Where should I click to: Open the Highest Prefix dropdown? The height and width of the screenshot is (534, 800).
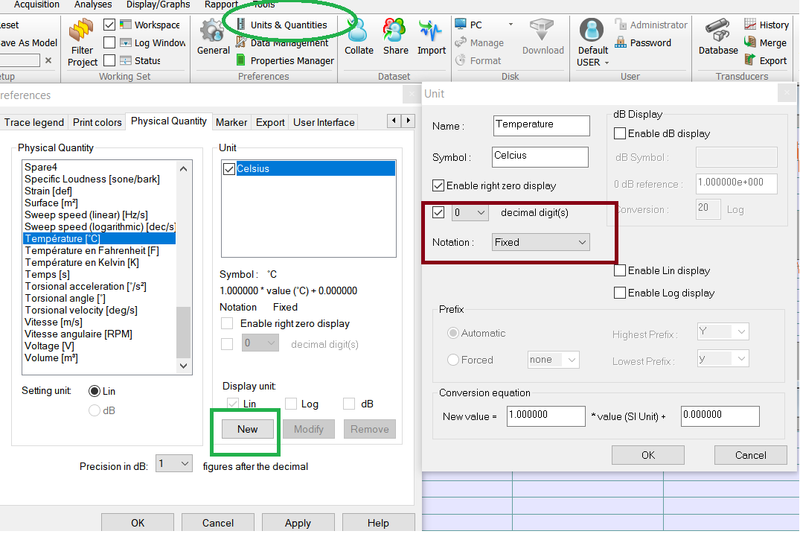723,332
